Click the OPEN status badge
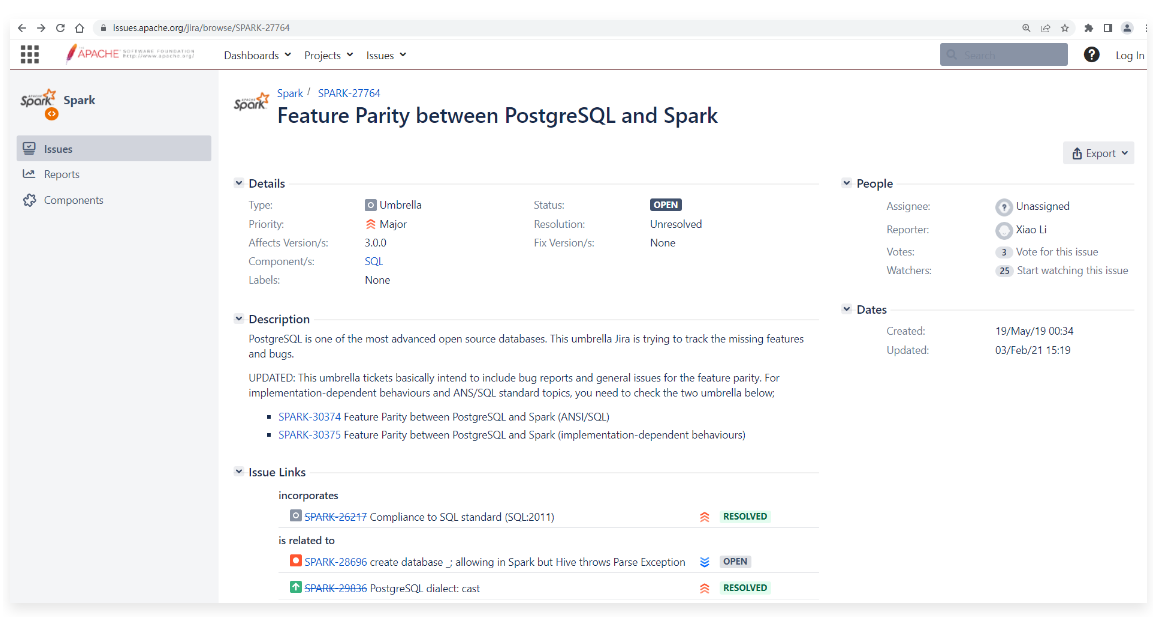 666,204
